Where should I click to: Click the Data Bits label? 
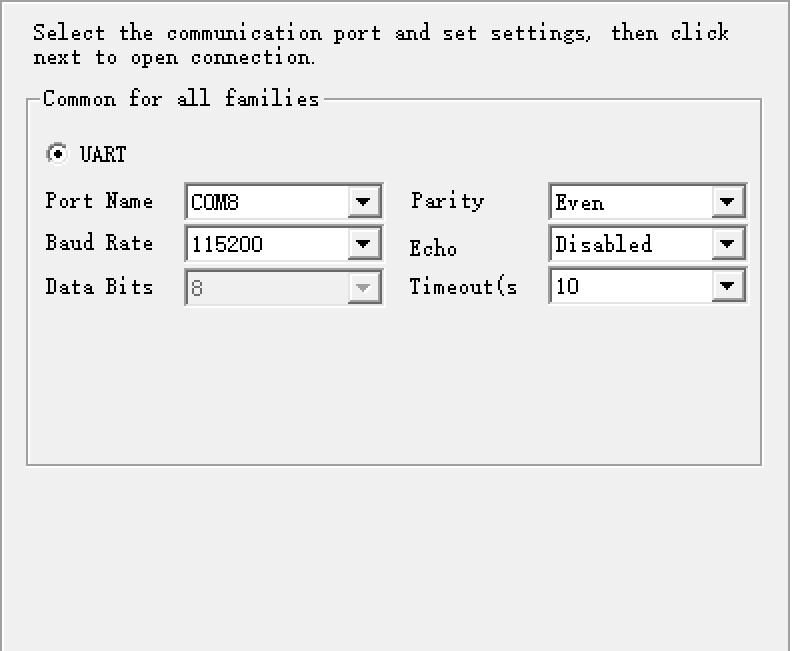point(99,287)
